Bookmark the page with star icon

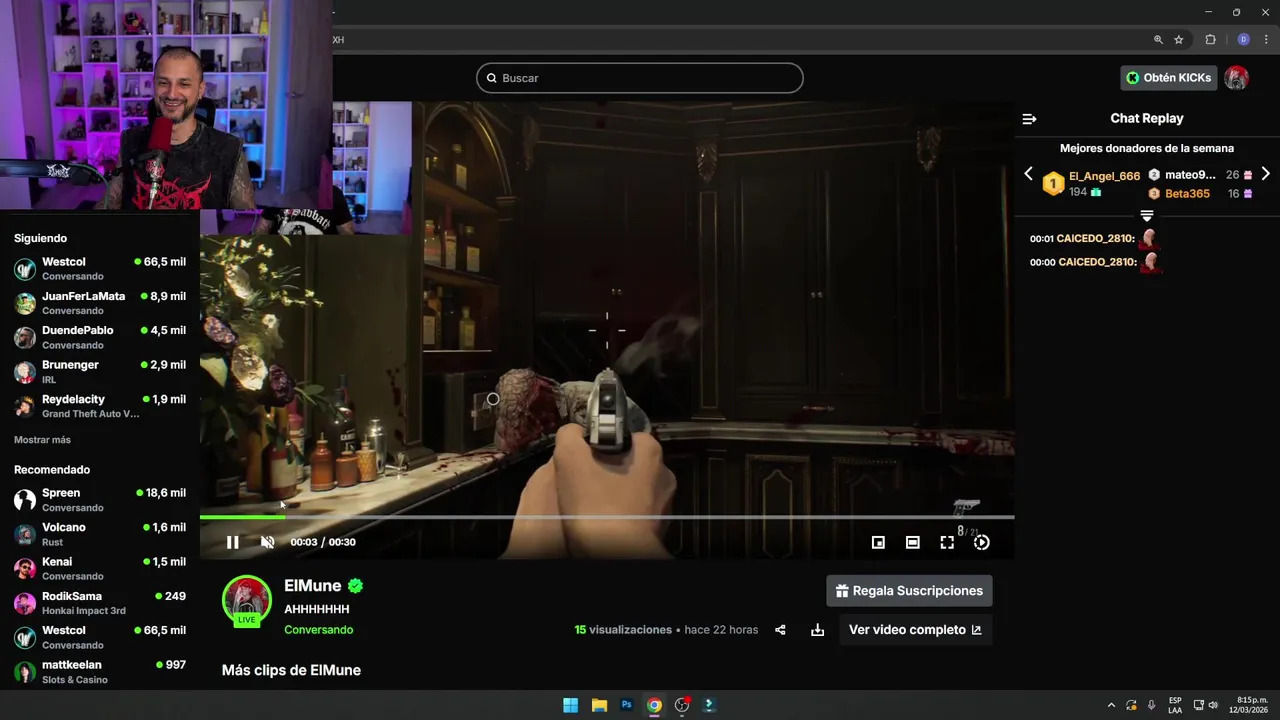1179,40
